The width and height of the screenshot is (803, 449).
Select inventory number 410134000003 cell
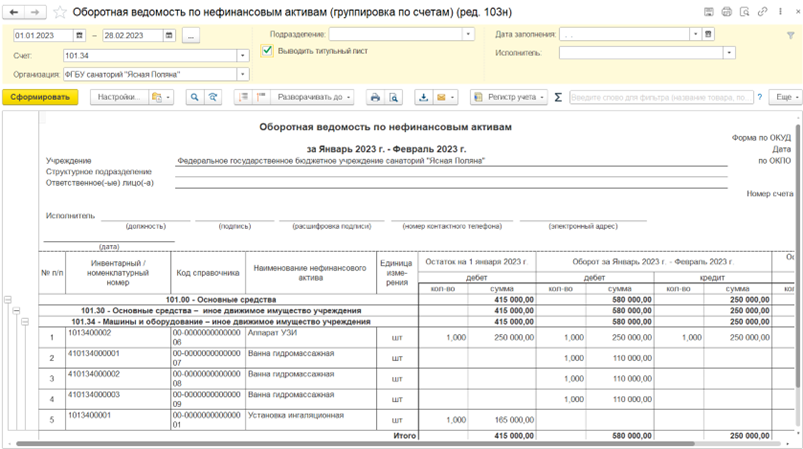pos(118,399)
